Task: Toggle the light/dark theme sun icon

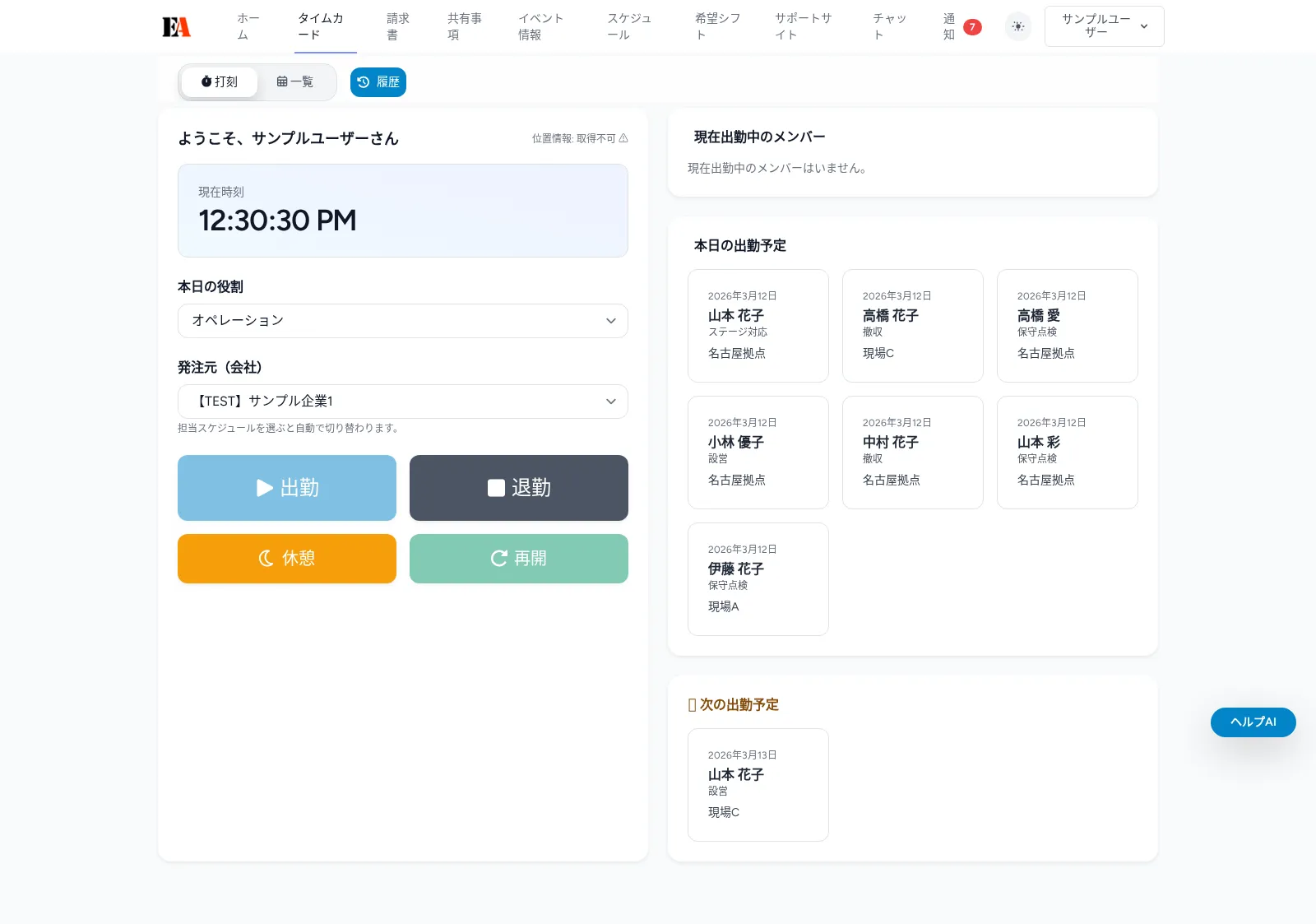Action: [x=1017, y=26]
